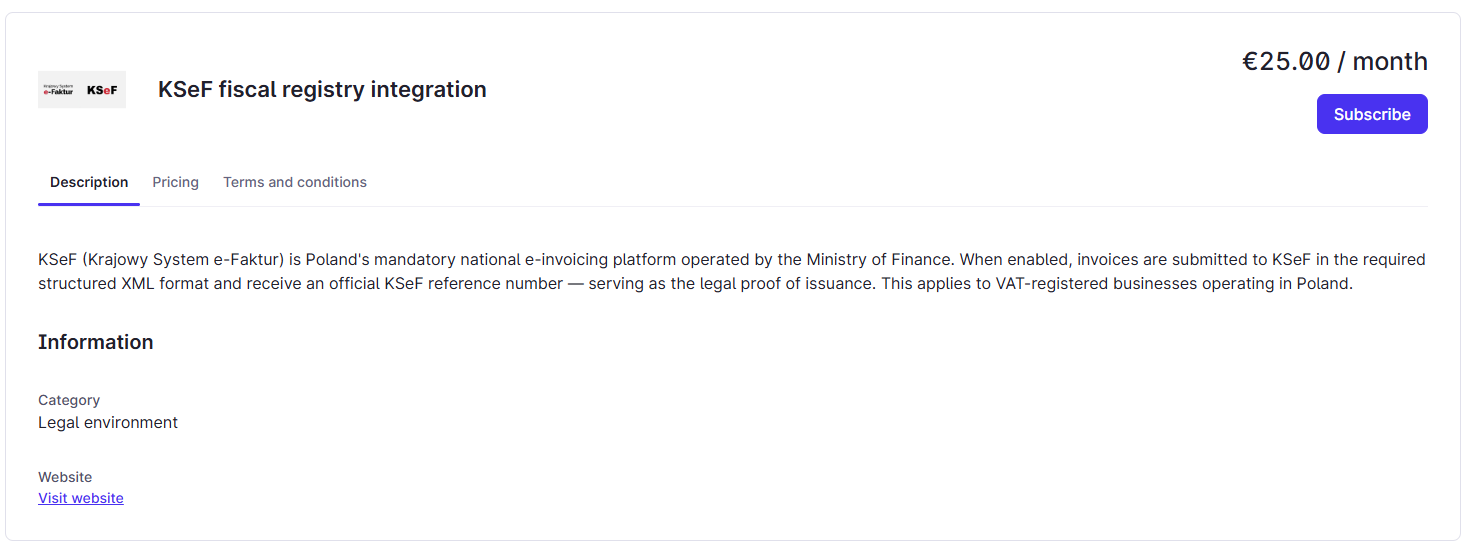This screenshot has height=552, width=1473.
Task: Click the Category field label
Action: 69,400
